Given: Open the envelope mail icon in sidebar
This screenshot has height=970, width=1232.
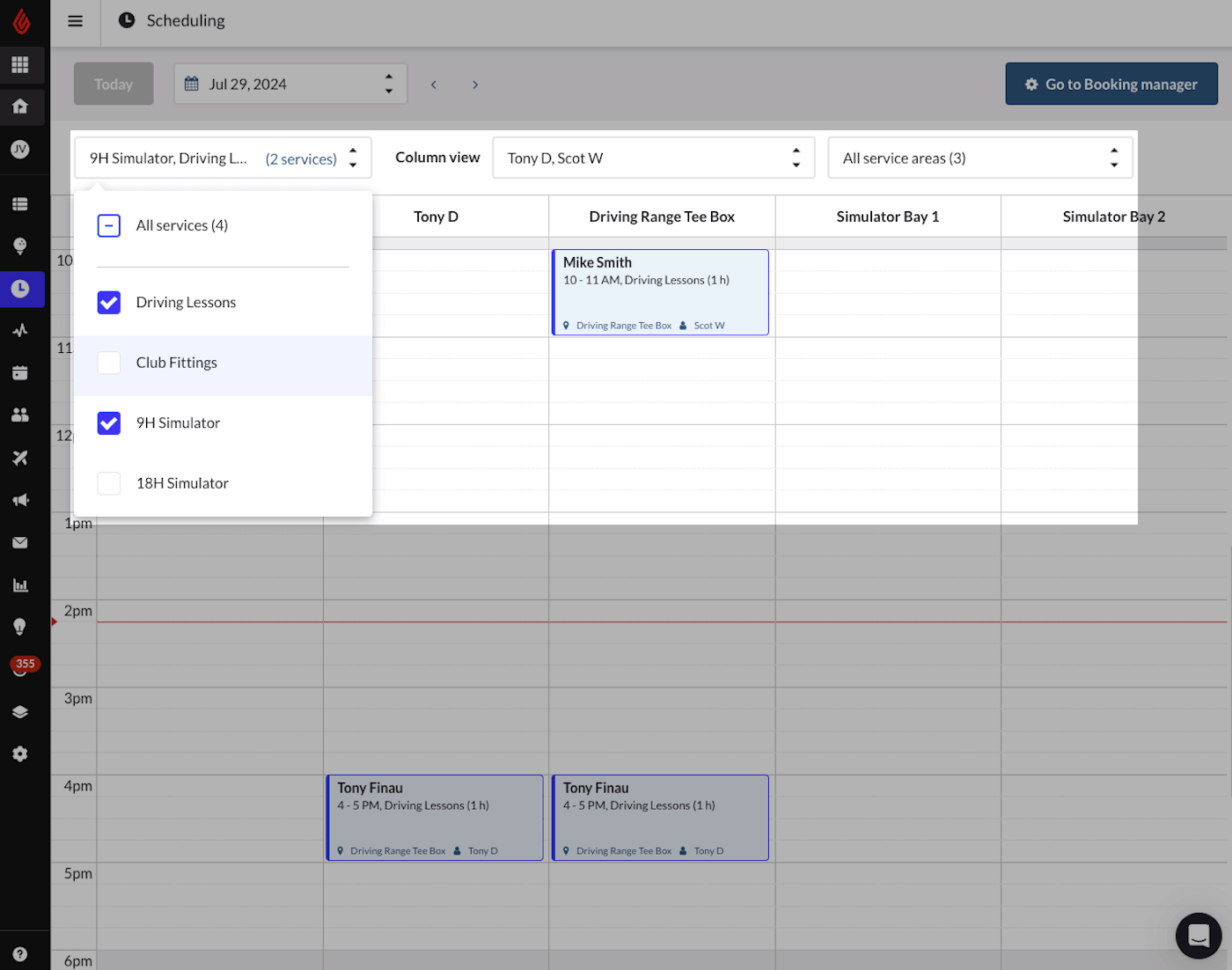Looking at the screenshot, I should (20, 543).
